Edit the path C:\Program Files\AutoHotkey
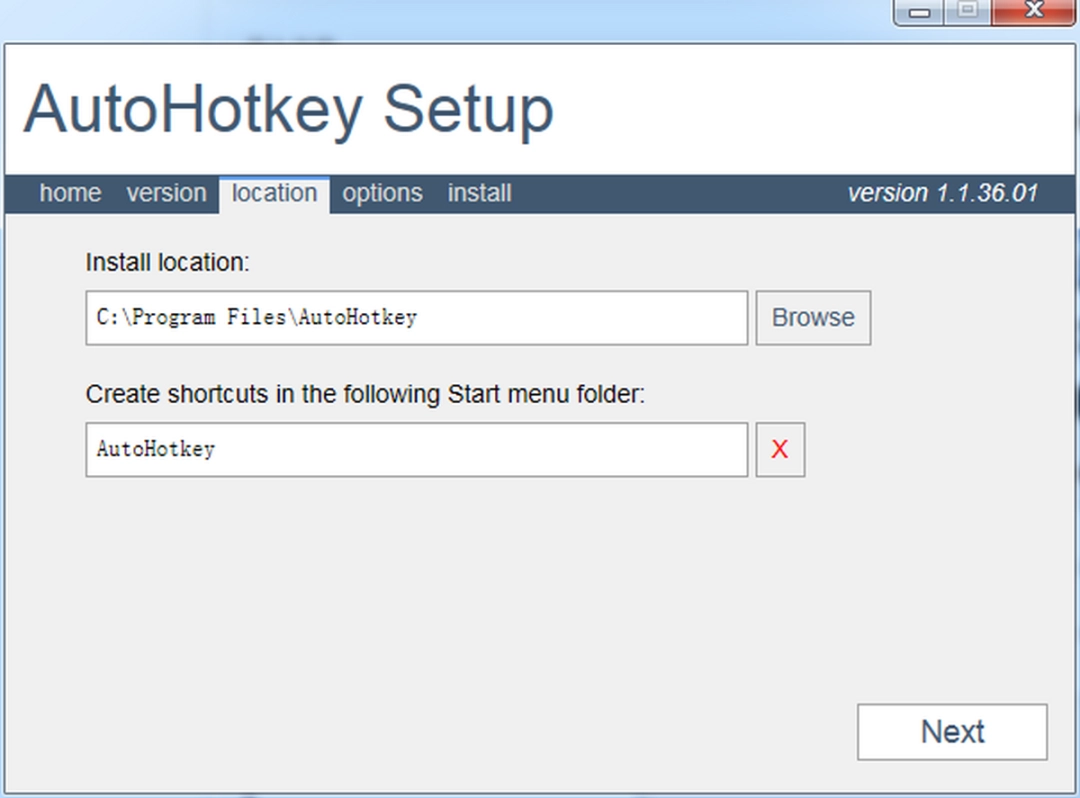 (416, 317)
